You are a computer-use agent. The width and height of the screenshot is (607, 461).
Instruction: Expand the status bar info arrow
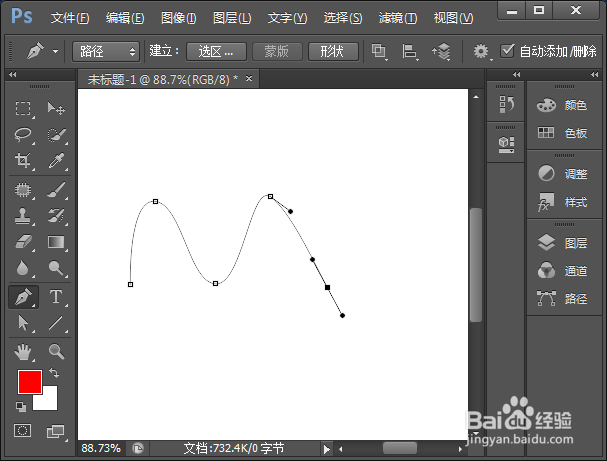click(326, 449)
